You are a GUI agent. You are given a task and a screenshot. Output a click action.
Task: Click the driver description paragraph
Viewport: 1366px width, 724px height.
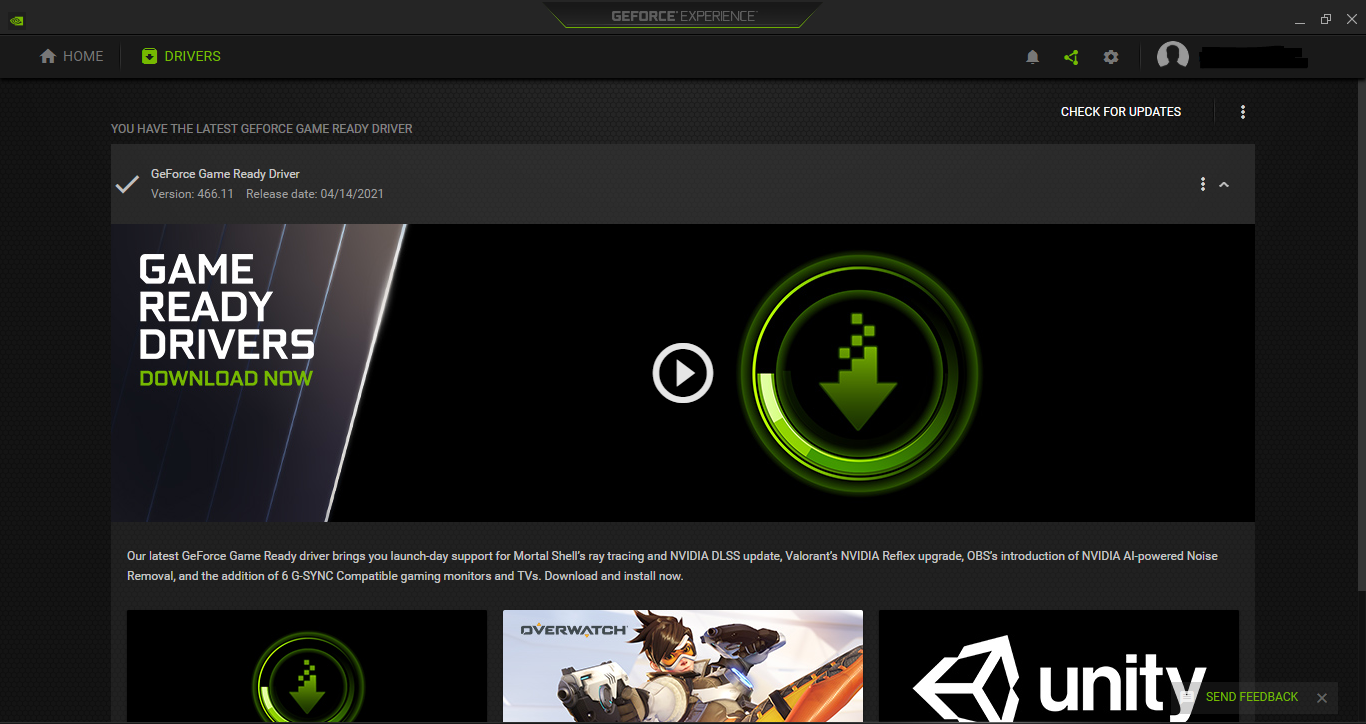(672, 566)
